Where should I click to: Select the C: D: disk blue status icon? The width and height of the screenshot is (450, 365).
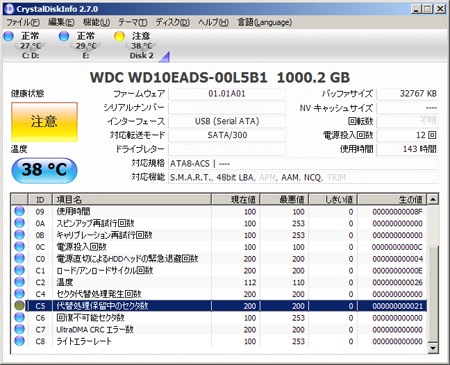(x=8, y=36)
